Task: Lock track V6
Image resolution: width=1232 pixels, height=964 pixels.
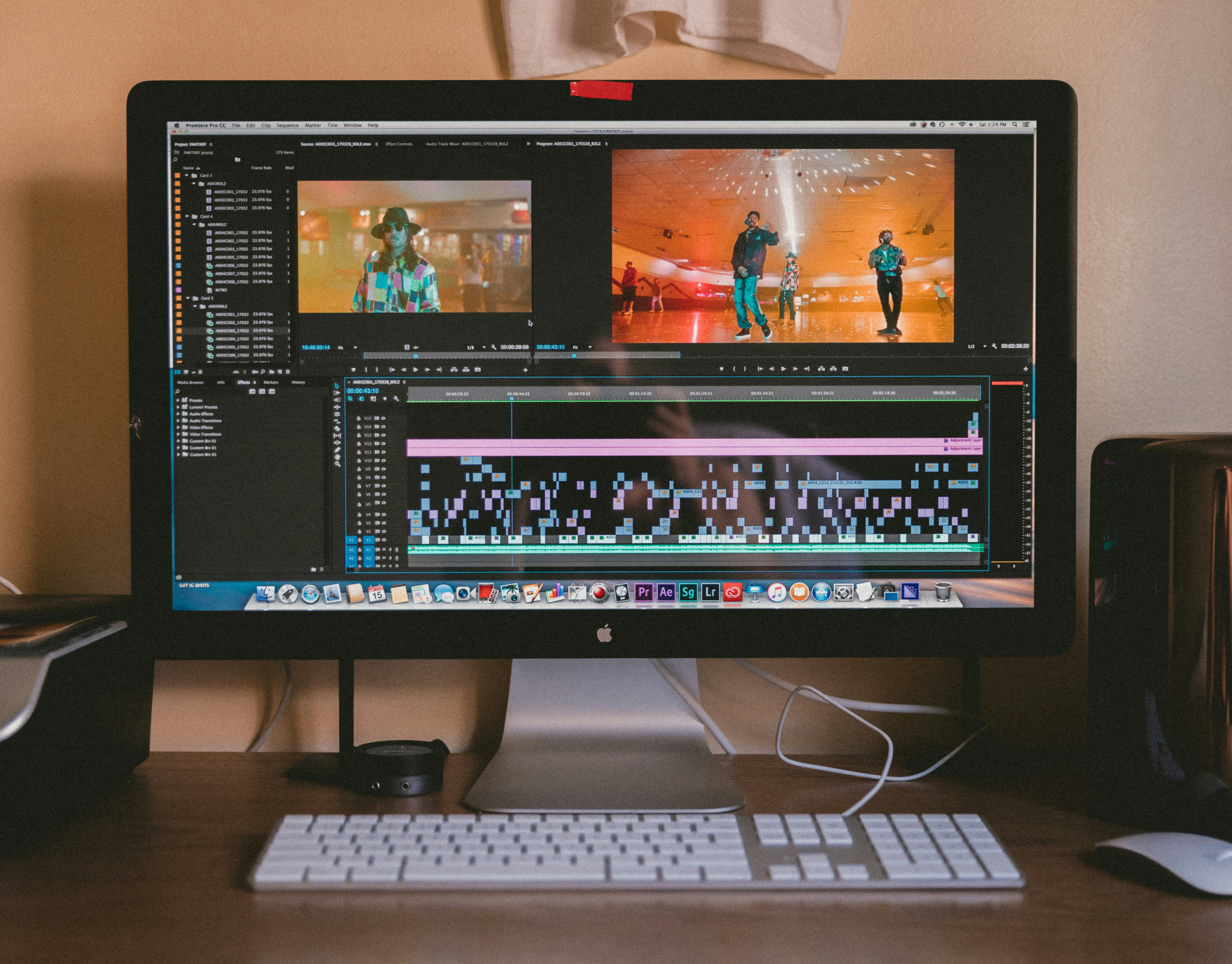Action: [x=360, y=494]
